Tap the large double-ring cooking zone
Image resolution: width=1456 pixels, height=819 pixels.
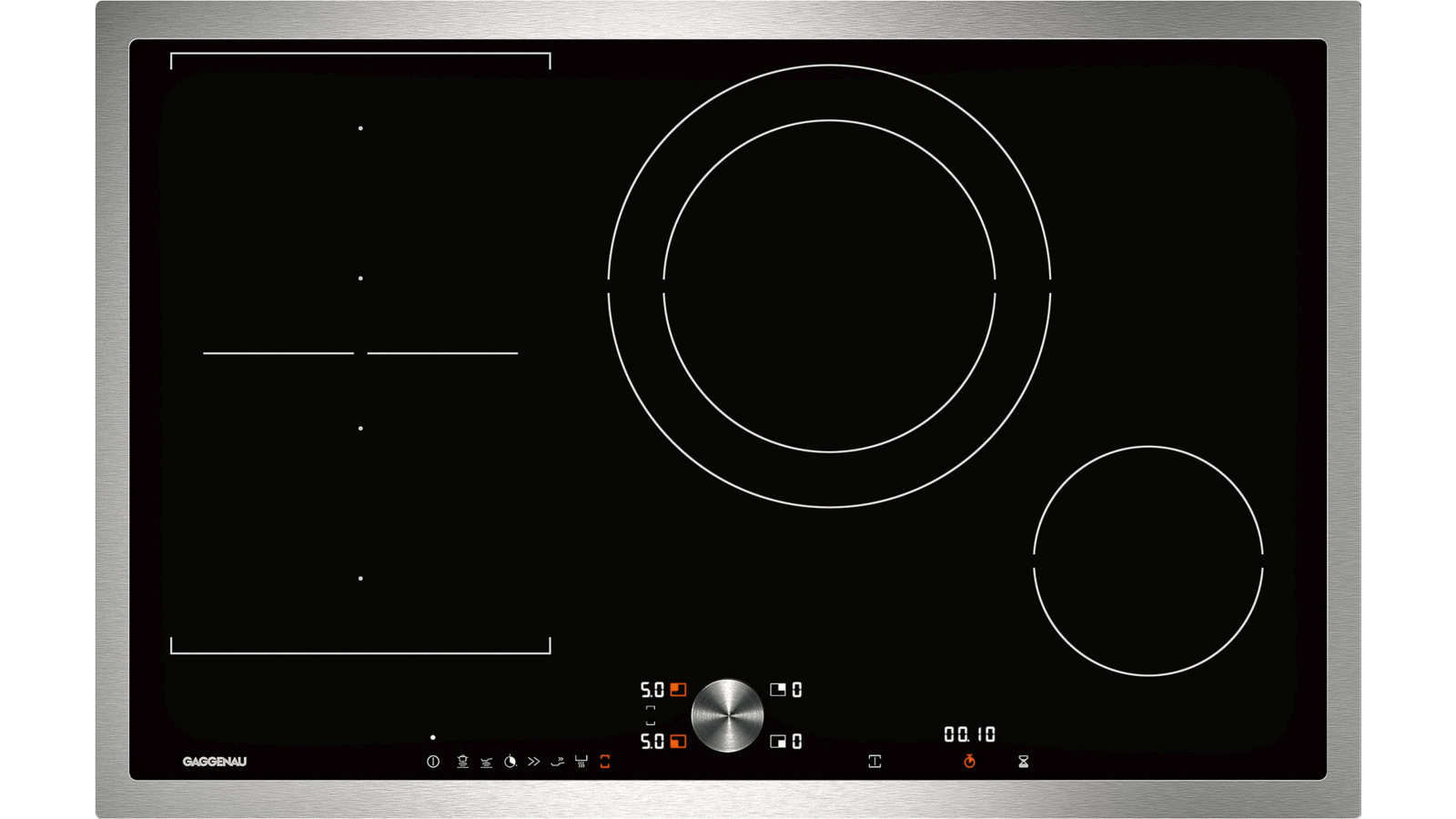pyautogui.click(x=829, y=286)
